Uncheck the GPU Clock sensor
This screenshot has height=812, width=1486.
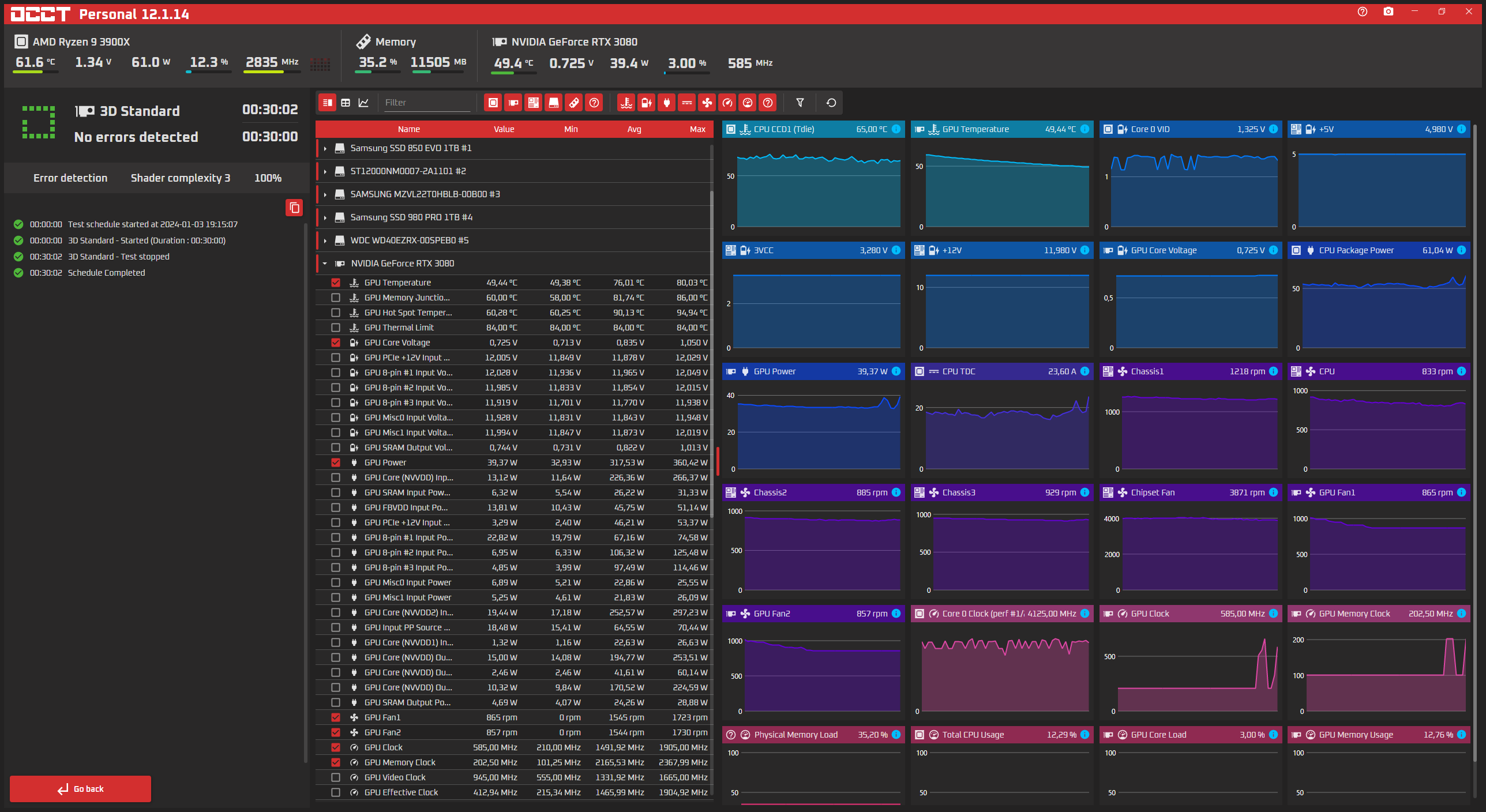click(335, 747)
